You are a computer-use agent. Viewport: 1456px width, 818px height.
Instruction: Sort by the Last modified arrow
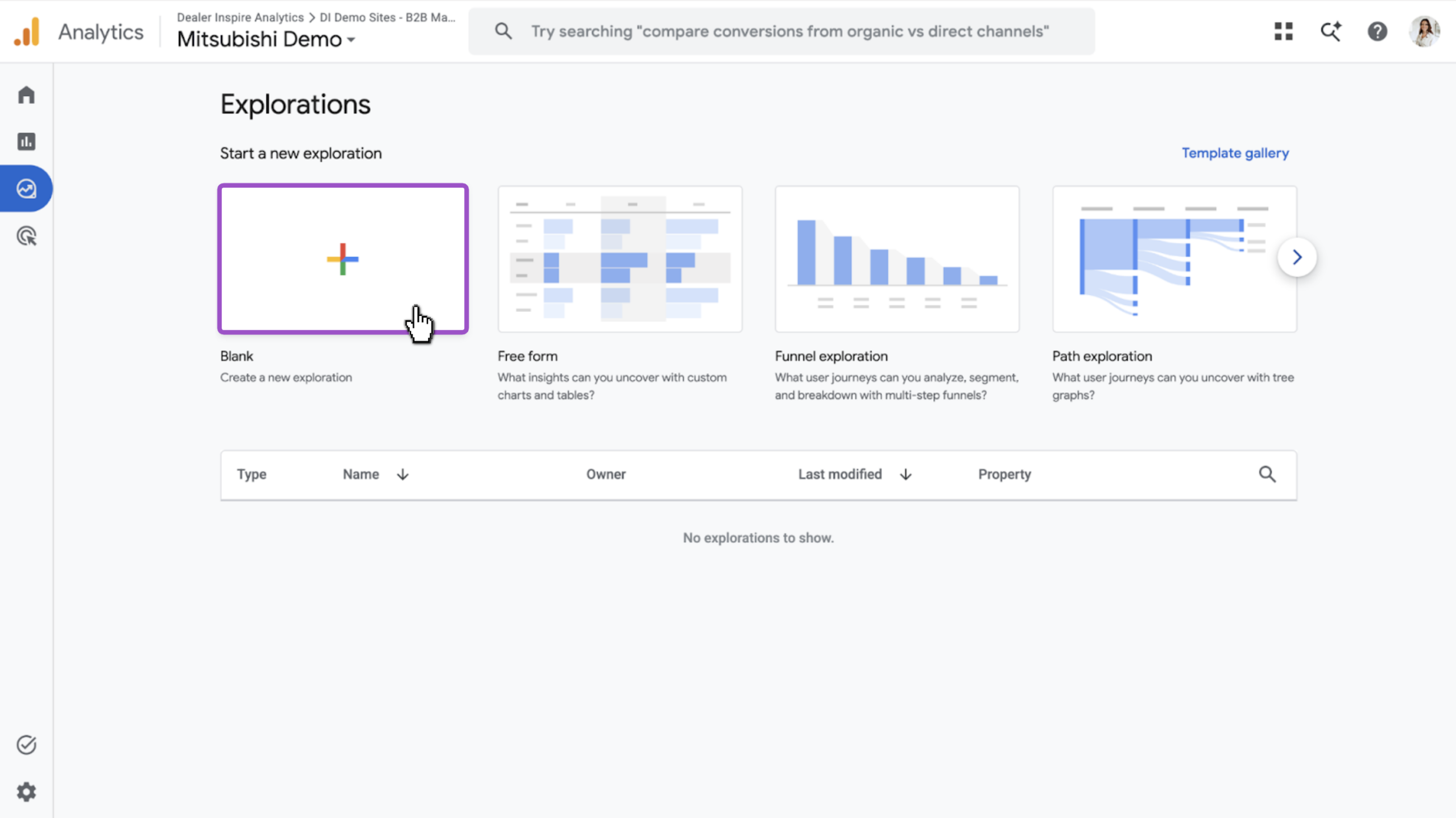[x=906, y=474]
